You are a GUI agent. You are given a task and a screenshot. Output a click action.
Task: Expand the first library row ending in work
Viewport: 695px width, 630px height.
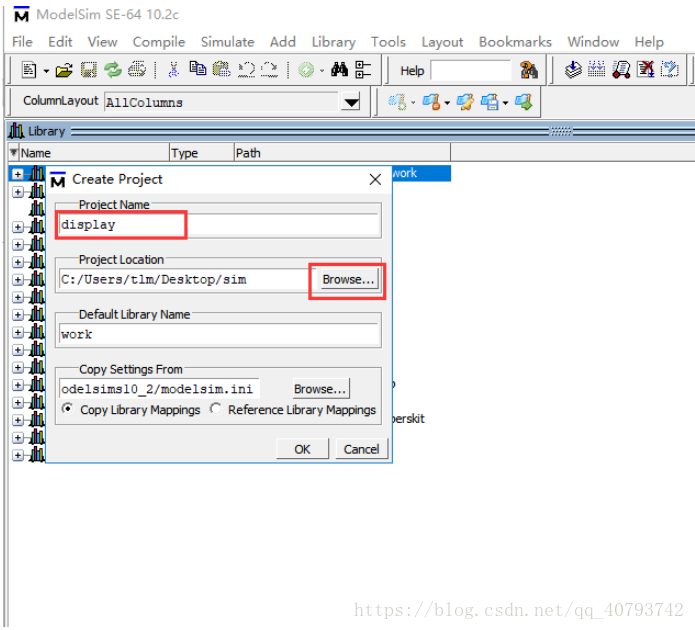tap(17, 174)
